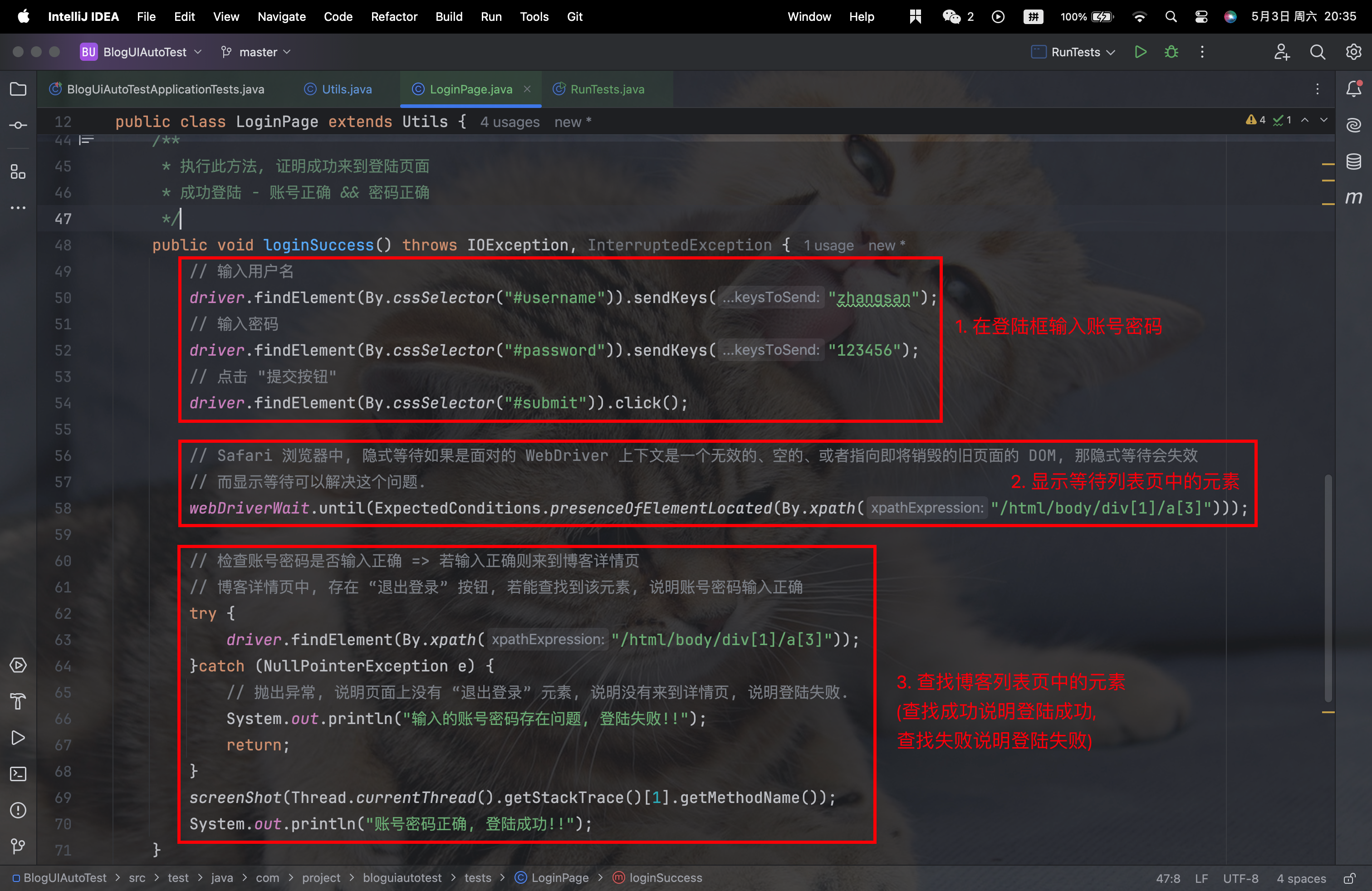This screenshot has height=891, width=1372.
Task: Click the green Run button in toolbar
Action: pyautogui.click(x=1140, y=52)
